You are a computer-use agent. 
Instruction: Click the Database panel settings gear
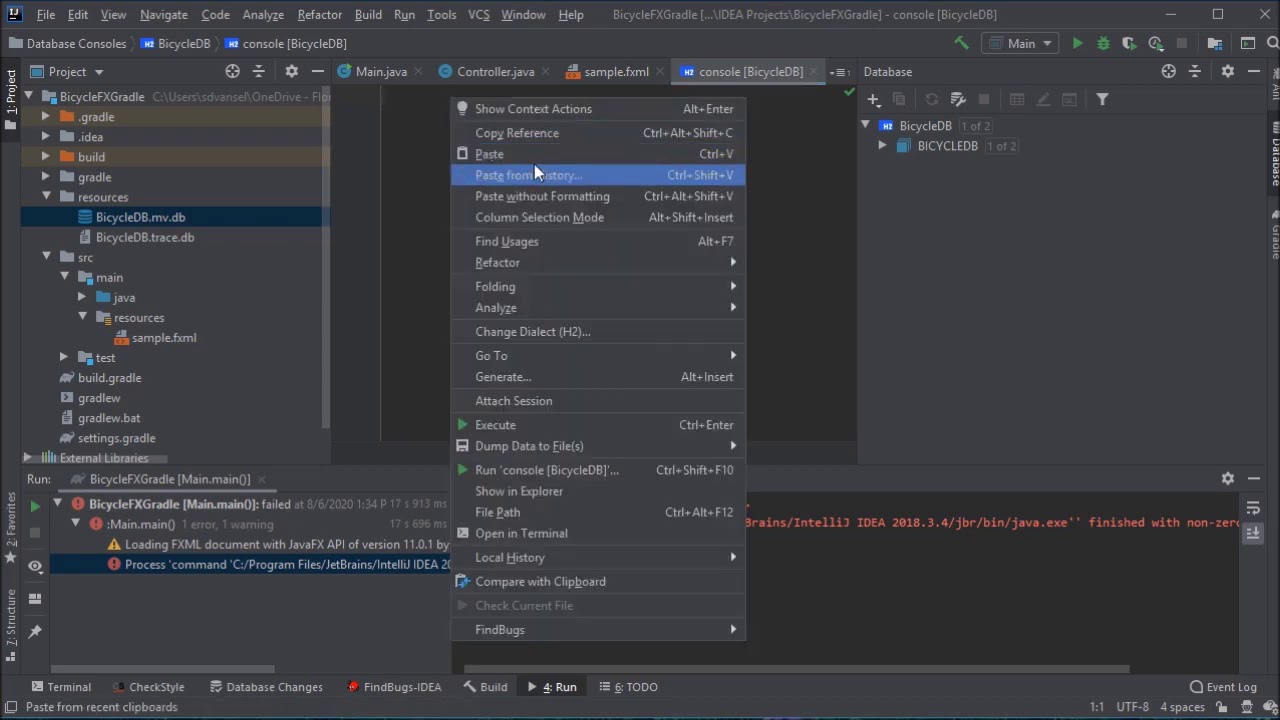click(x=1227, y=71)
